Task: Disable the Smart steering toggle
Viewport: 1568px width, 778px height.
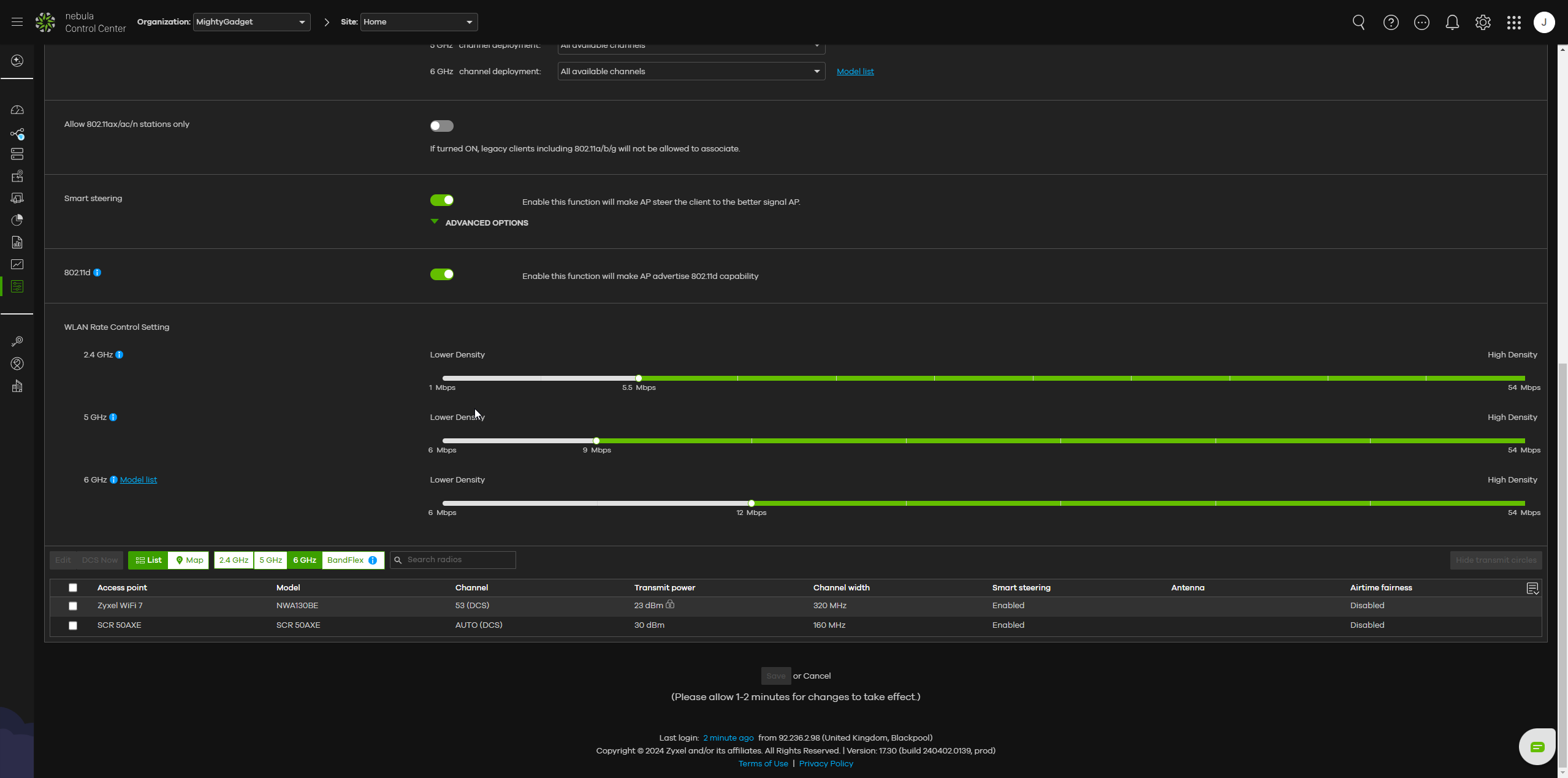Action: pyautogui.click(x=441, y=200)
